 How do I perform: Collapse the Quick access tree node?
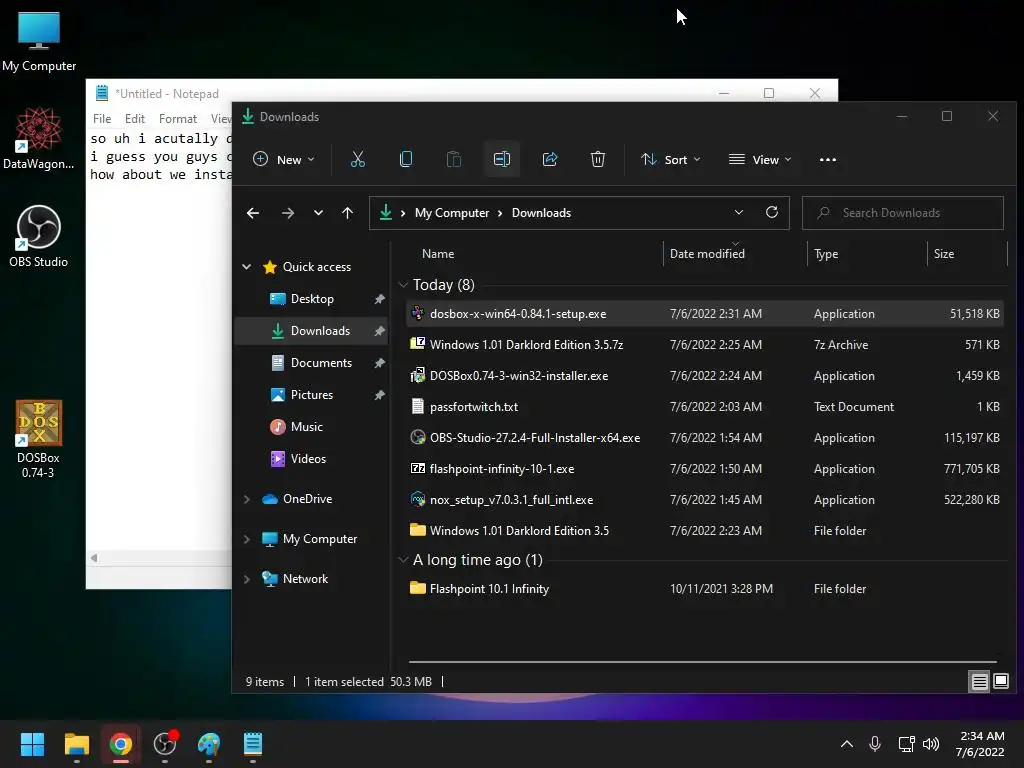(247, 266)
